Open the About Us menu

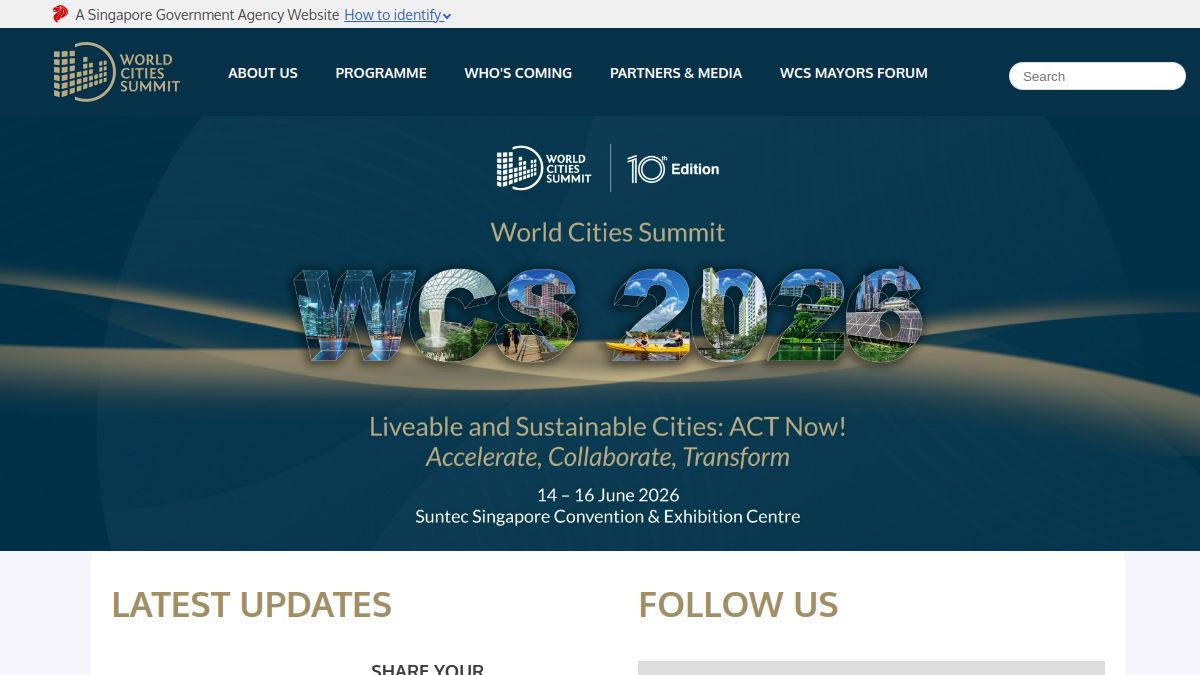263,73
